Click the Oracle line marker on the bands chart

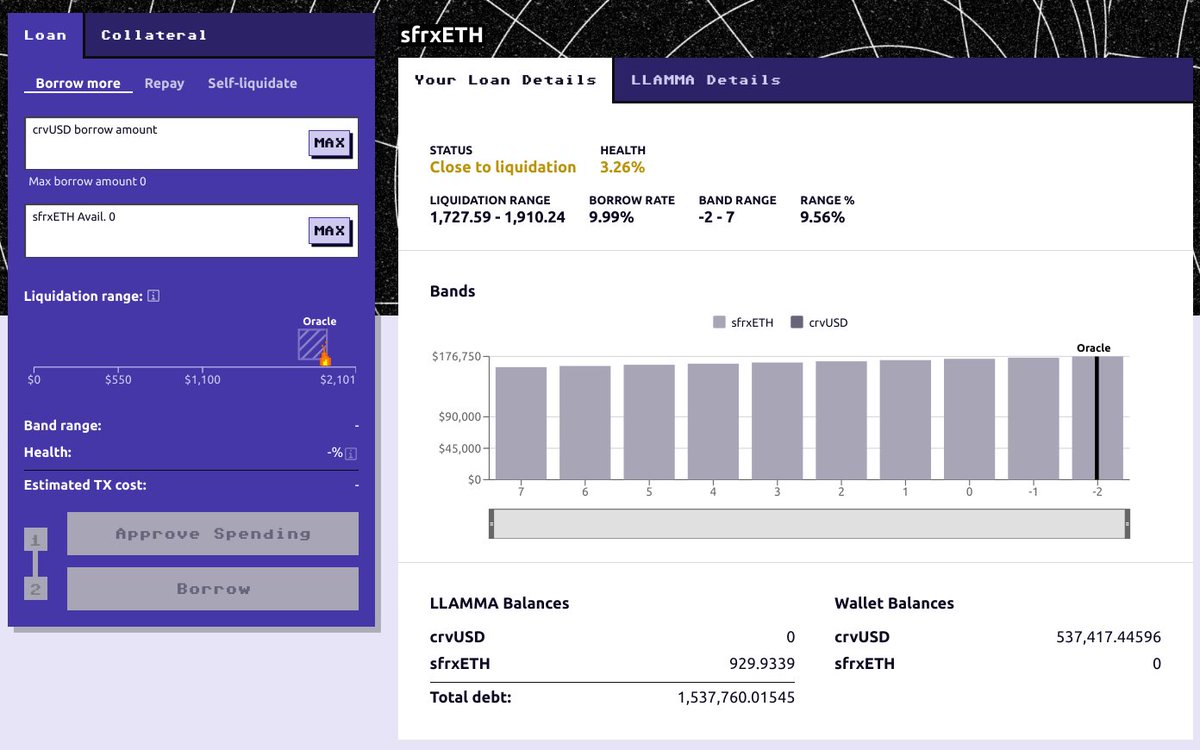pos(1096,420)
